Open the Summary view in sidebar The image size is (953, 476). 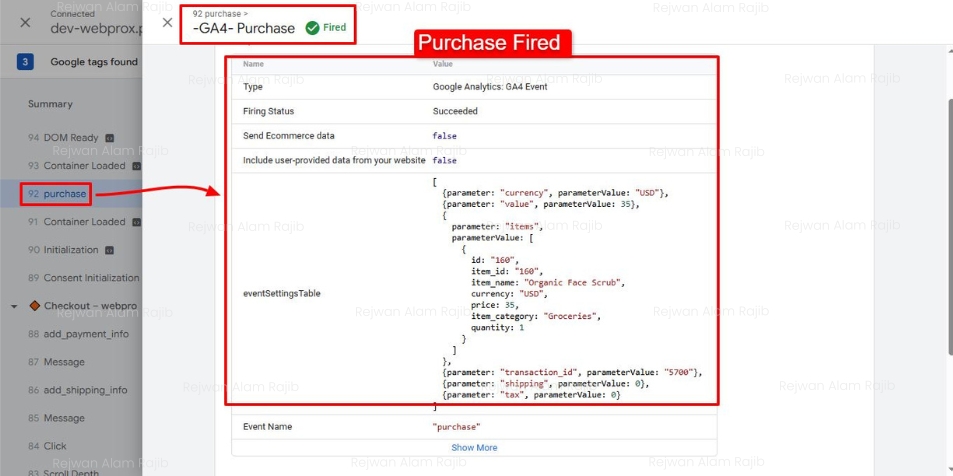point(50,104)
